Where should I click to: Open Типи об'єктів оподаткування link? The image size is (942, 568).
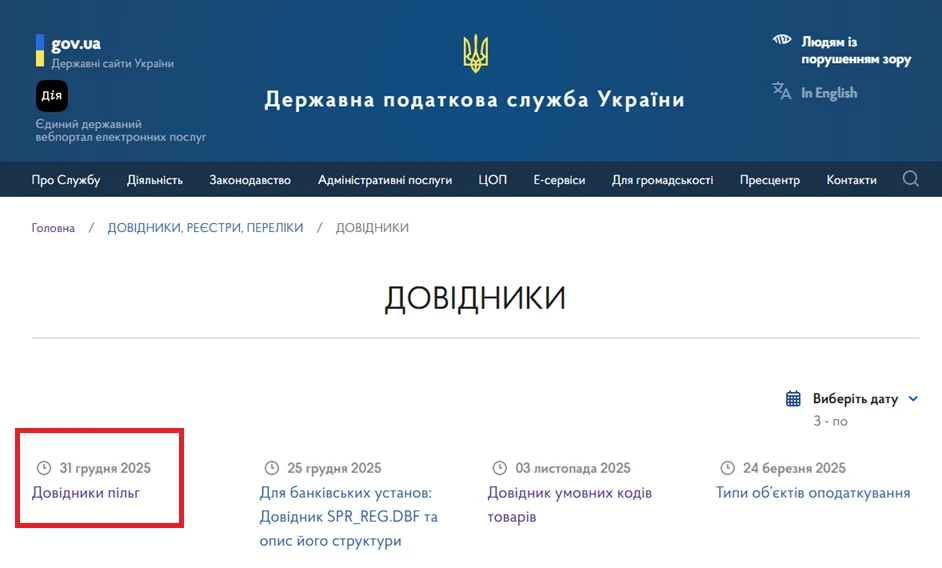813,493
